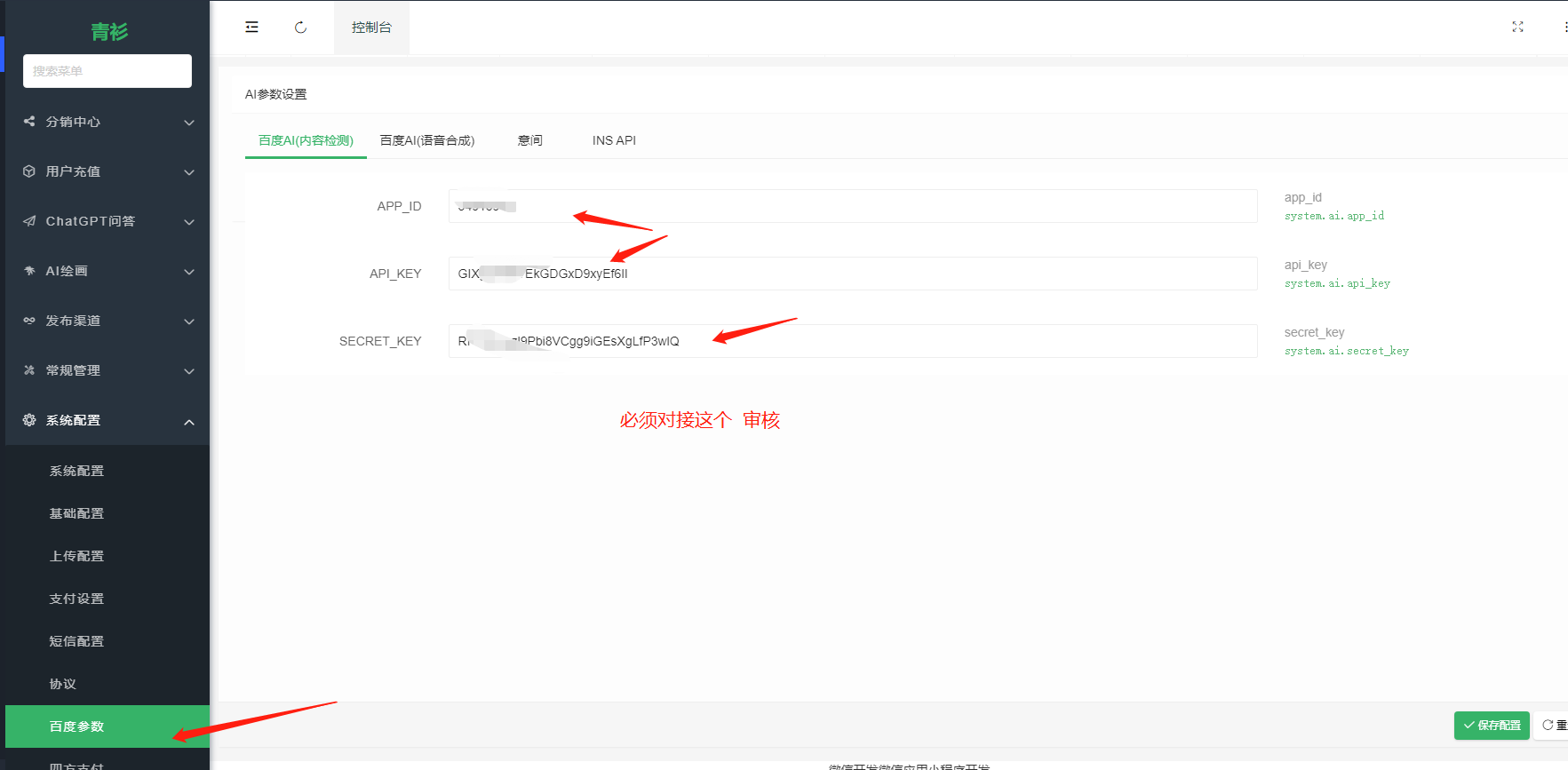Open 协议 submenu item
This screenshot has width=1568, height=770.
(x=107, y=684)
